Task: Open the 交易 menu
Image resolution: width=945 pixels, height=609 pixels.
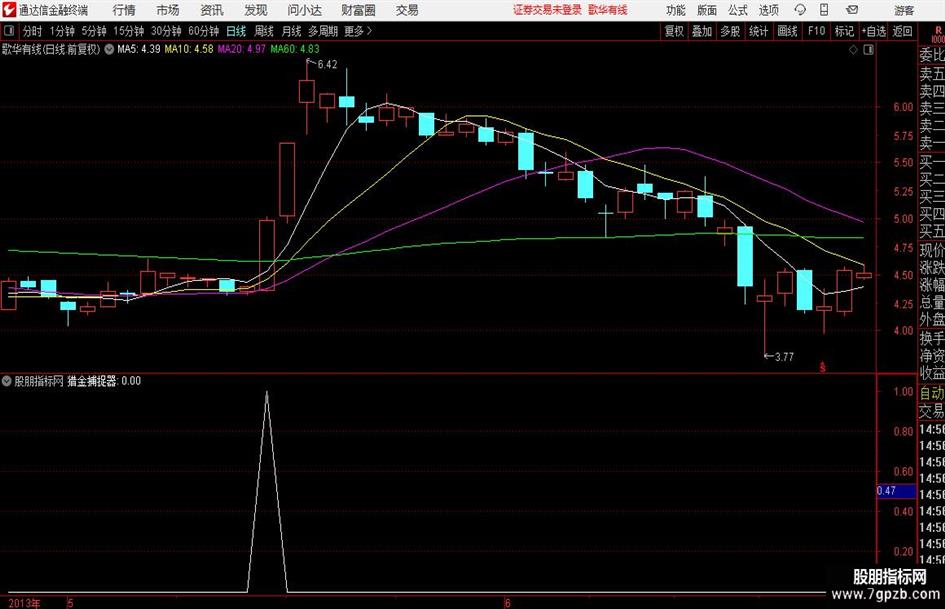Action: point(407,10)
